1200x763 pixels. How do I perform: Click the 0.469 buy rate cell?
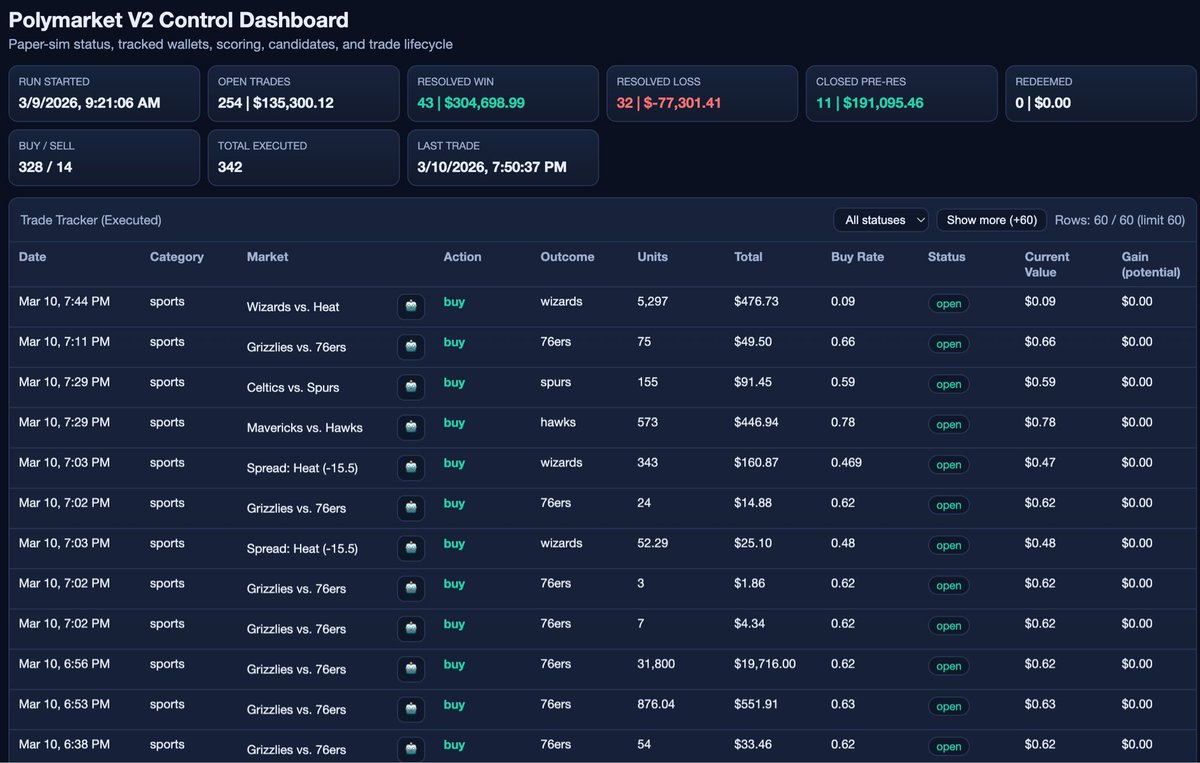[847, 463]
